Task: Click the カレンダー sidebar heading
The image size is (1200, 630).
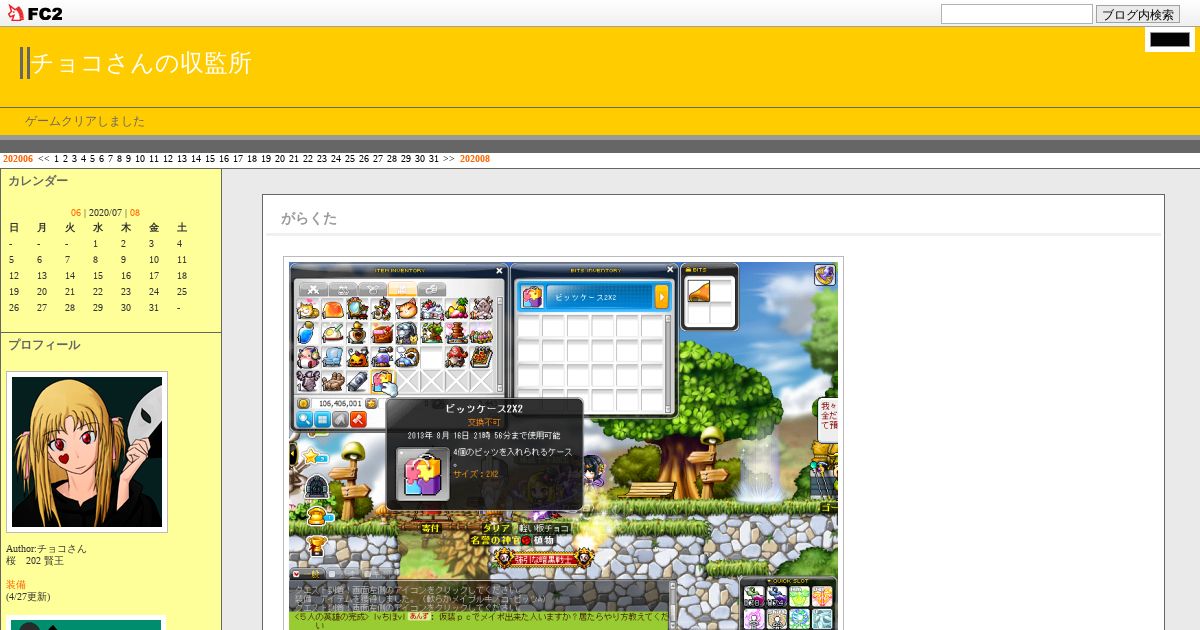Action: 38,181
